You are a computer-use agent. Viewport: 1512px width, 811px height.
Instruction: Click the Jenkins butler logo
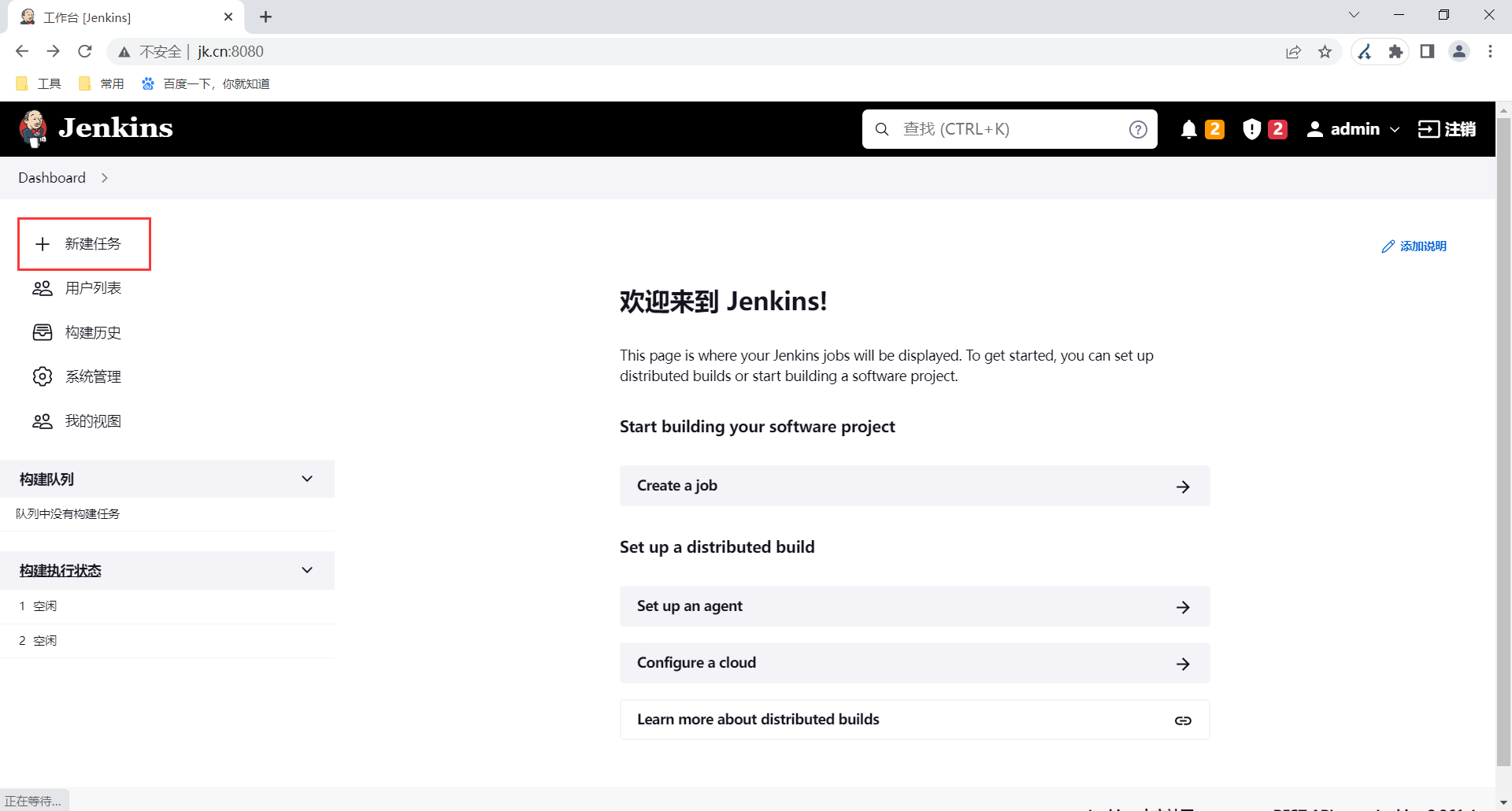click(33, 128)
